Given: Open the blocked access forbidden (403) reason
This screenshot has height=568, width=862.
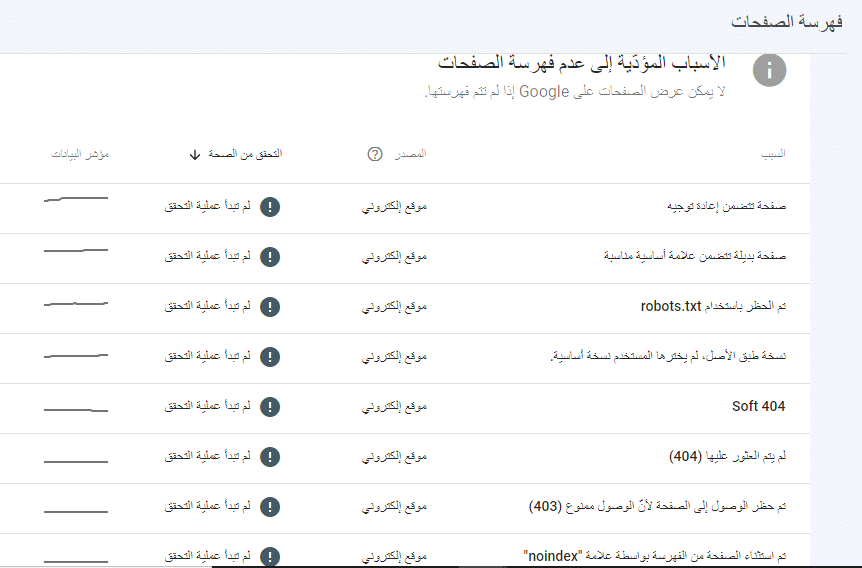Looking at the screenshot, I should tap(657, 506).
